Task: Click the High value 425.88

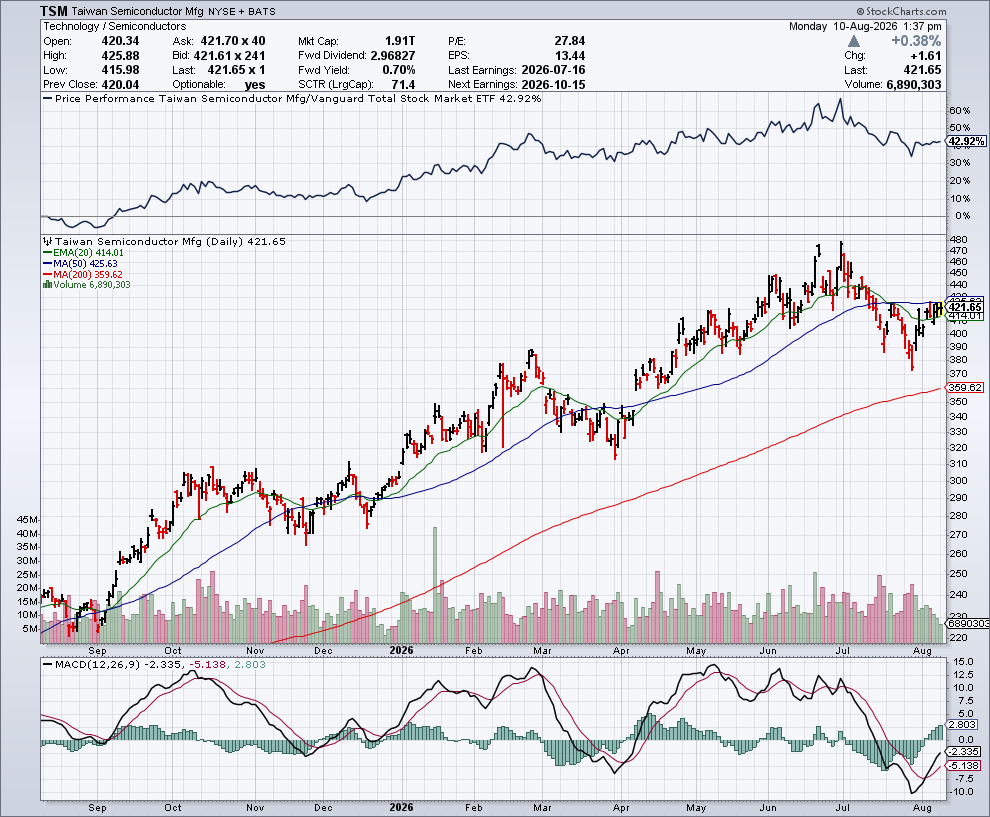Action: click(121, 56)
